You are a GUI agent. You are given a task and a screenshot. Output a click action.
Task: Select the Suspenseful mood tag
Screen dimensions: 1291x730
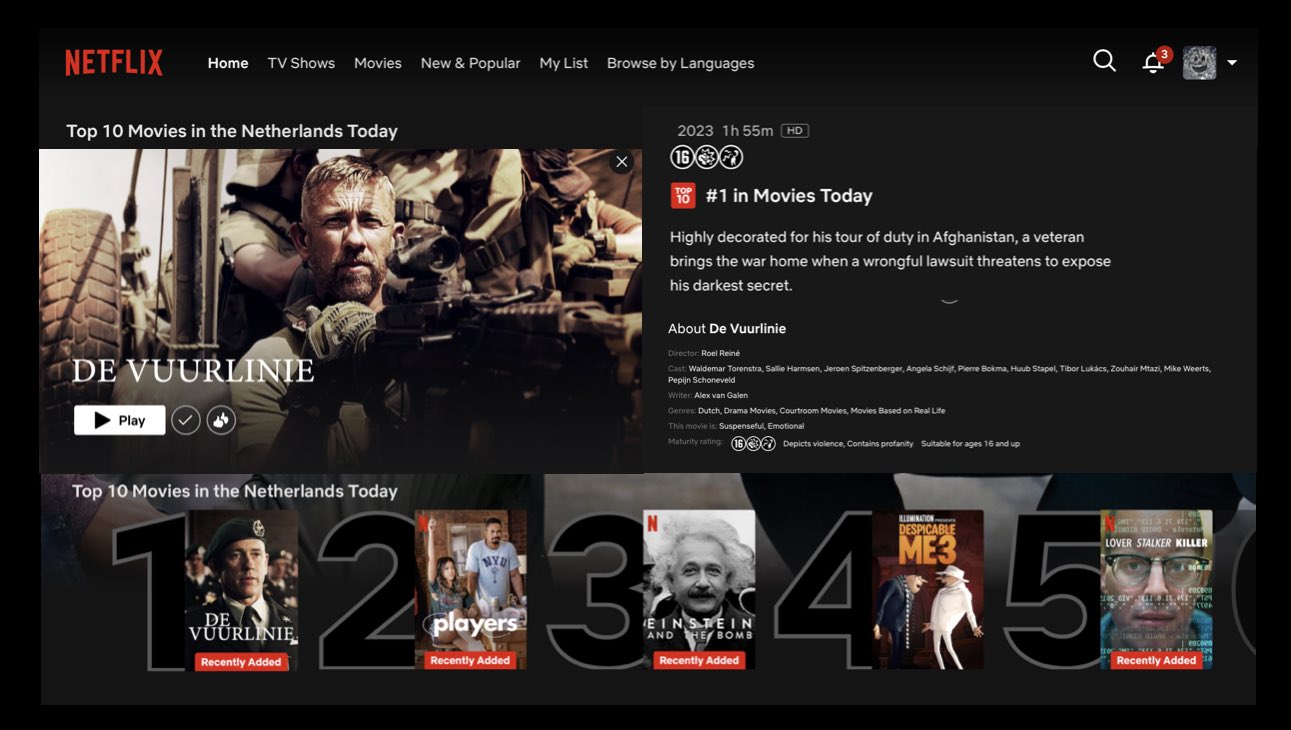(x=741, y=426)
